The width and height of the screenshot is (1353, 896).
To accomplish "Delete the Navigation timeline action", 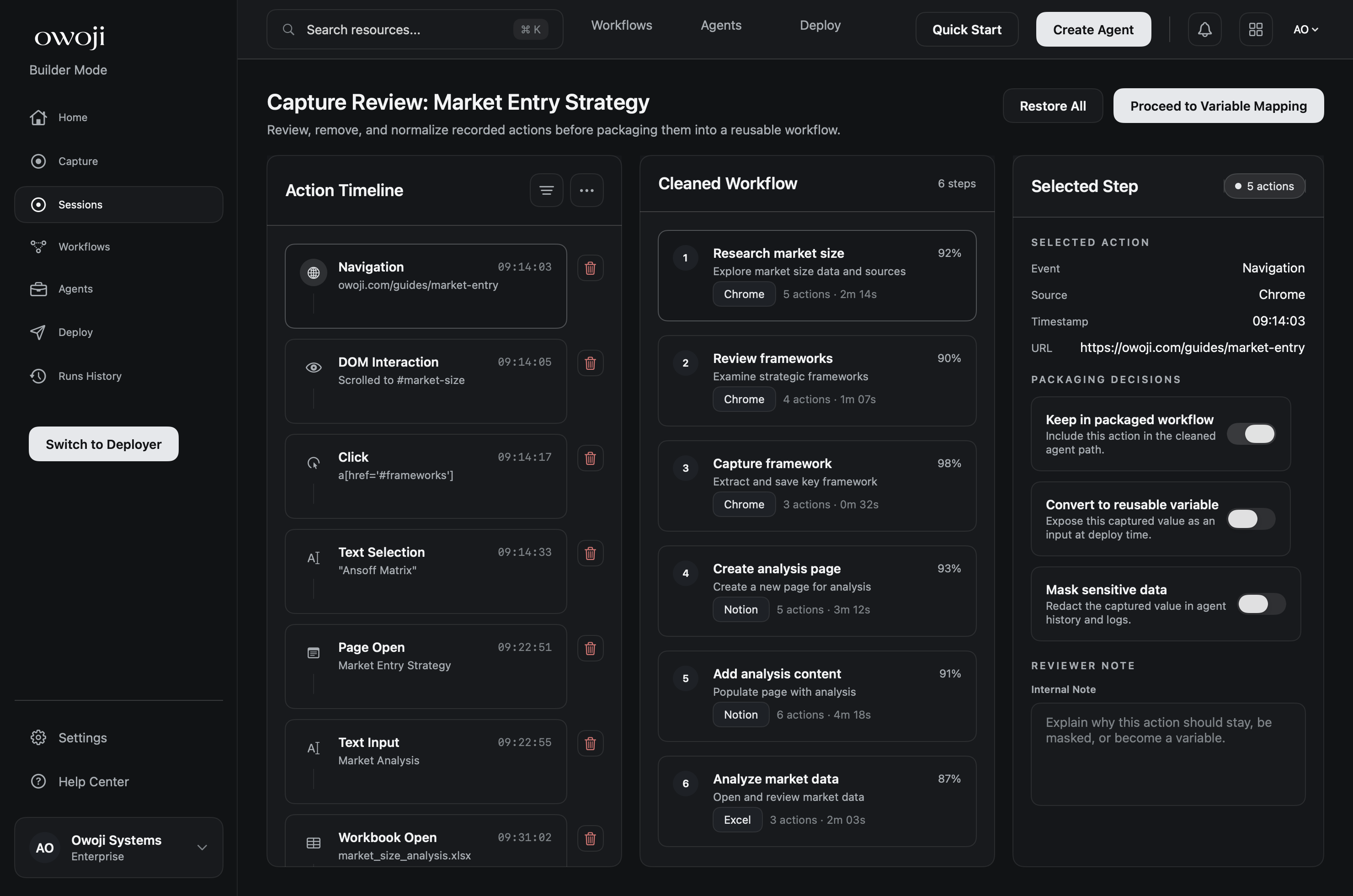I will [590, 267].
